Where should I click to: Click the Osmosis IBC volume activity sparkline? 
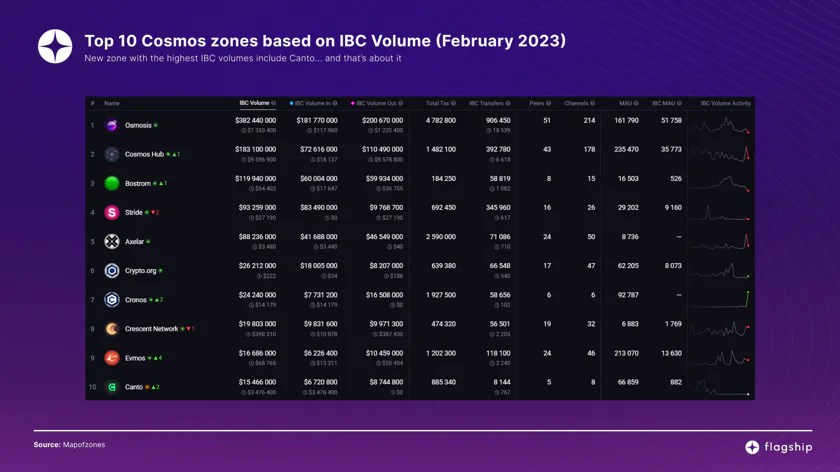click(x=720, y=126)
